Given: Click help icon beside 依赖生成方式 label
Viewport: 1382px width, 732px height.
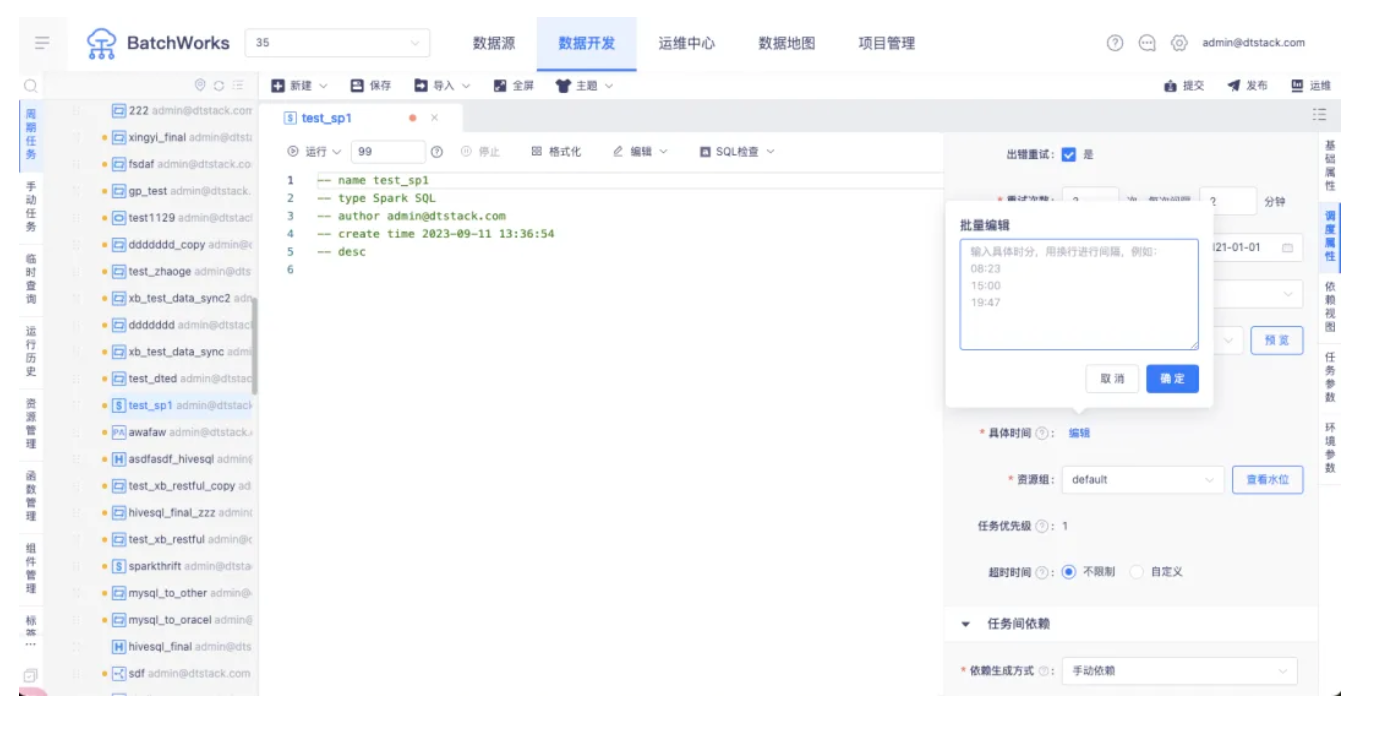Looking at the screenshot, I should click(x=1044, y=671).
